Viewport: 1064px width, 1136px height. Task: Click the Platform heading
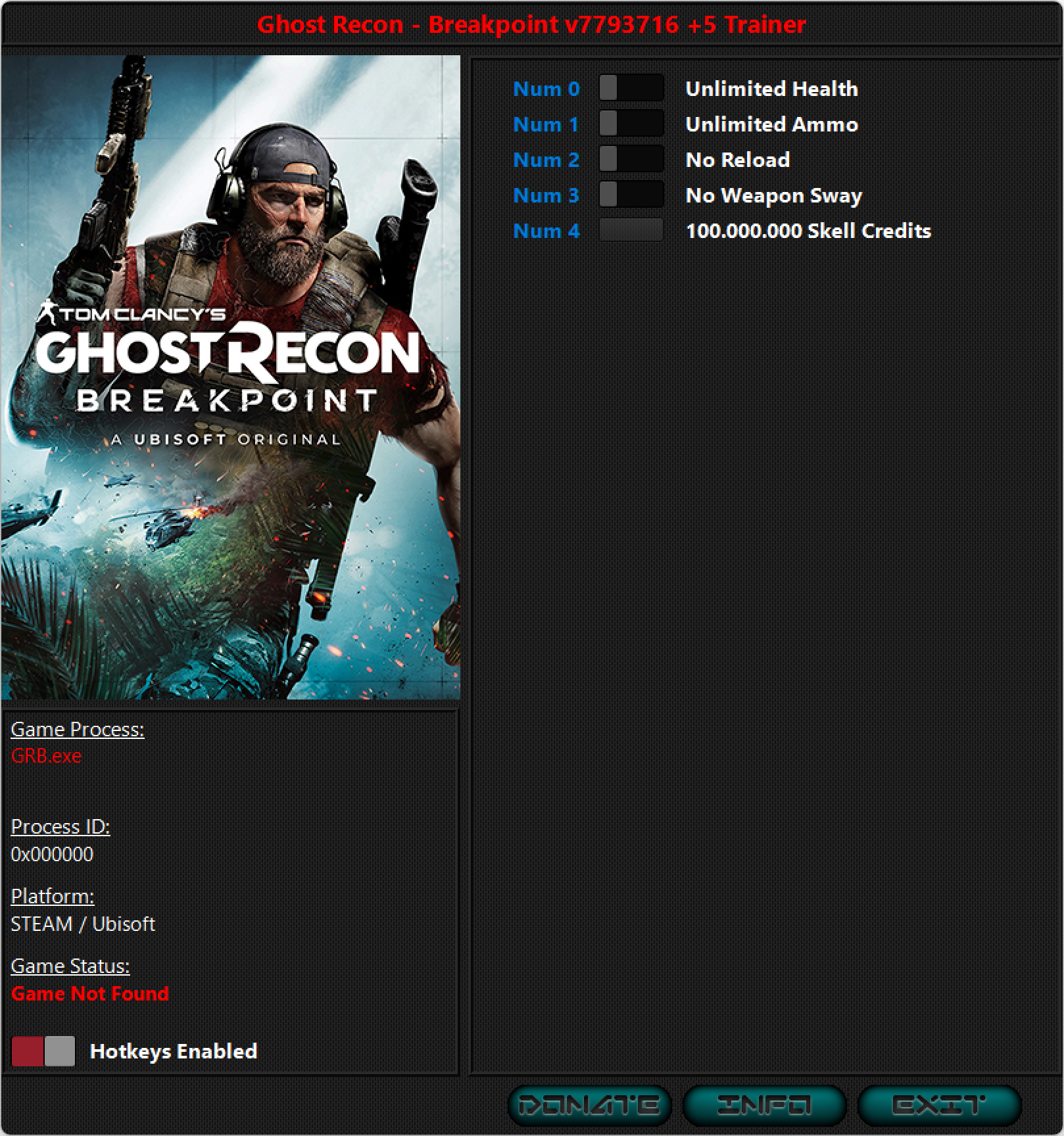click(x=53, y=896)
